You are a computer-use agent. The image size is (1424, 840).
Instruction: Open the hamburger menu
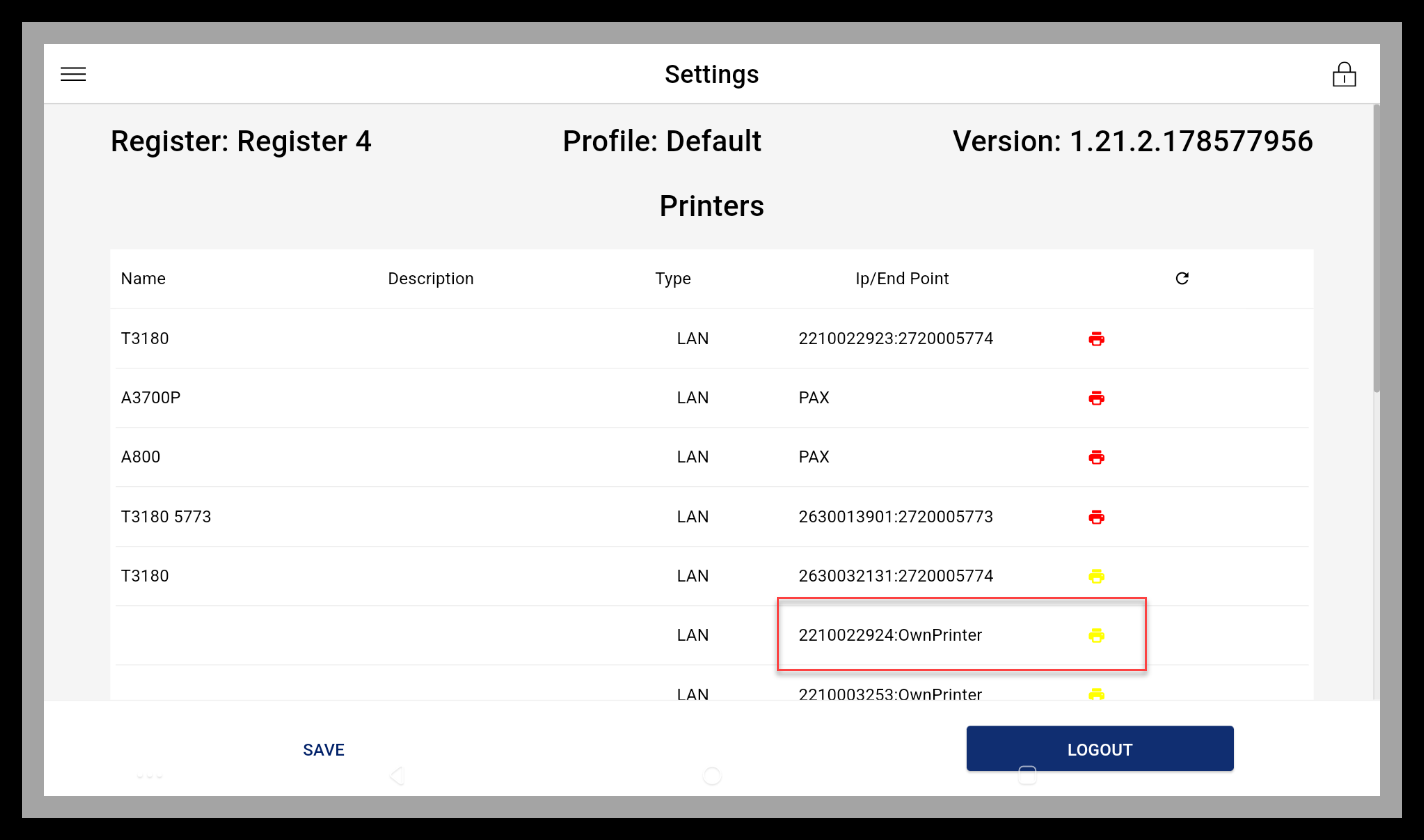click(73, 74)
